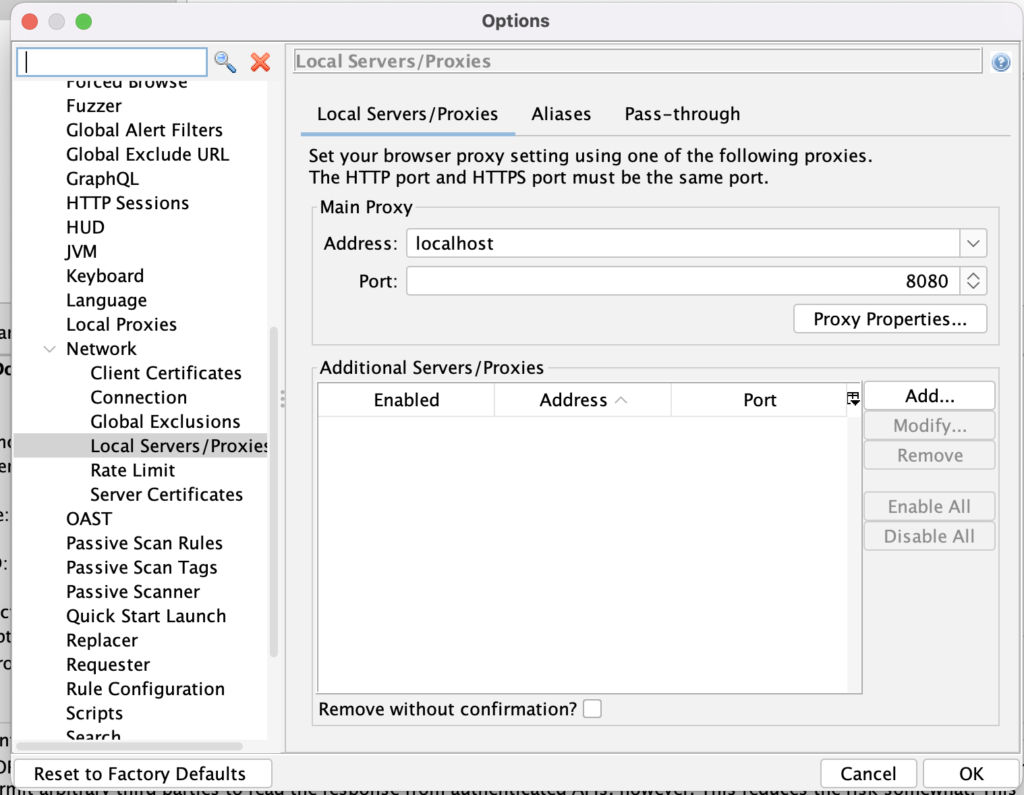Switch to the Pass-through tab
This screenshot has width=1024, height=795.
coord(682,114)
